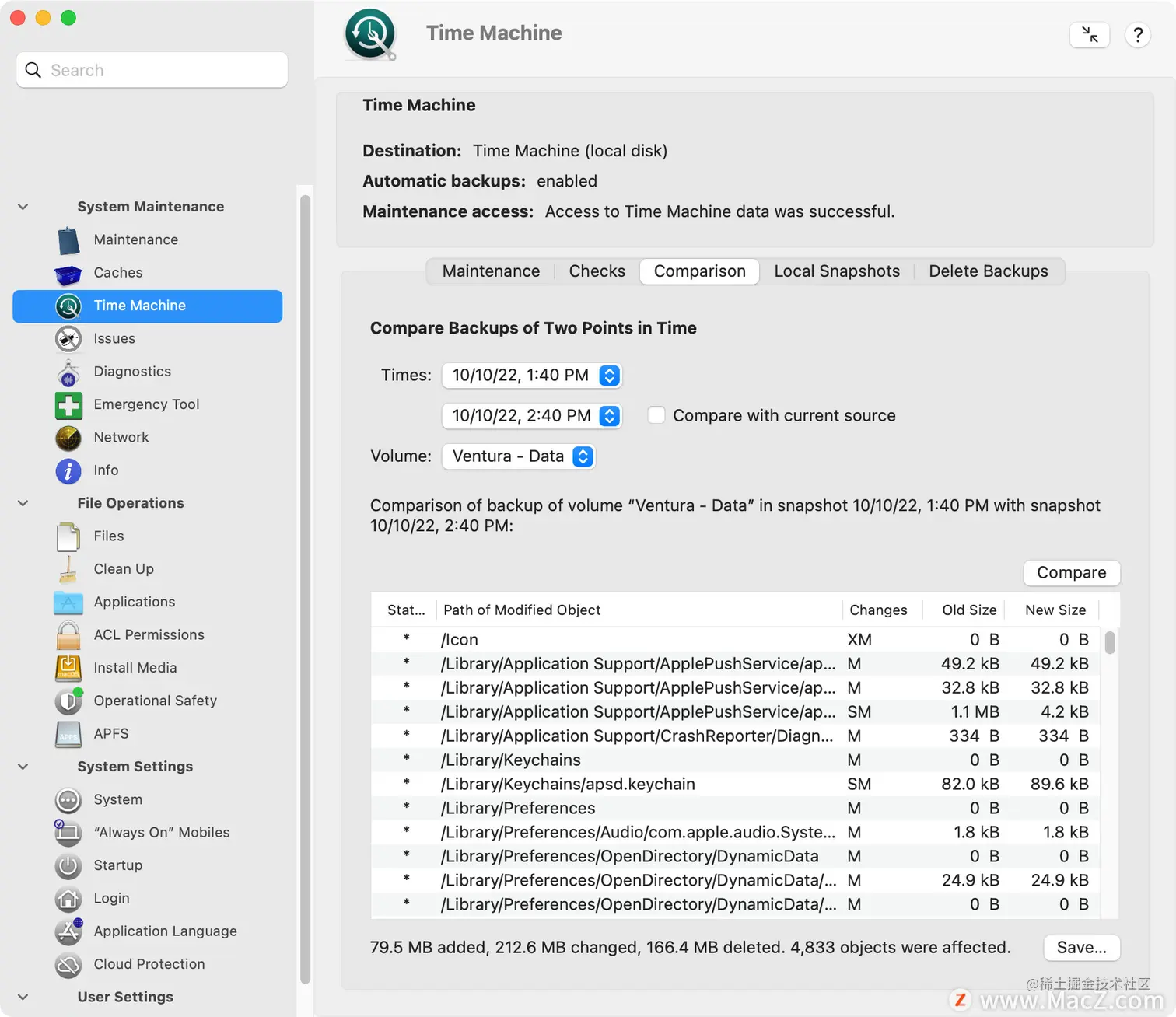Open the Files document icon
Image resolution: width=1176 pixels, height=1017 pixels.
click(x=68, y=536)
